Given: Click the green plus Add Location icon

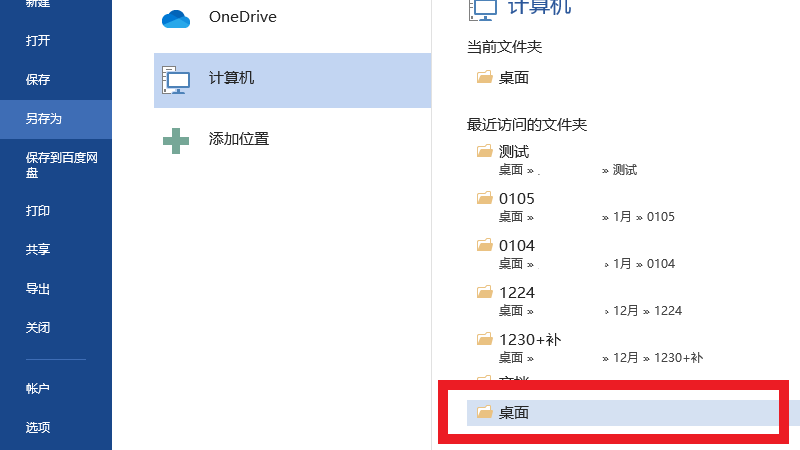Looking at the screenshot, I should coord(176,140).
